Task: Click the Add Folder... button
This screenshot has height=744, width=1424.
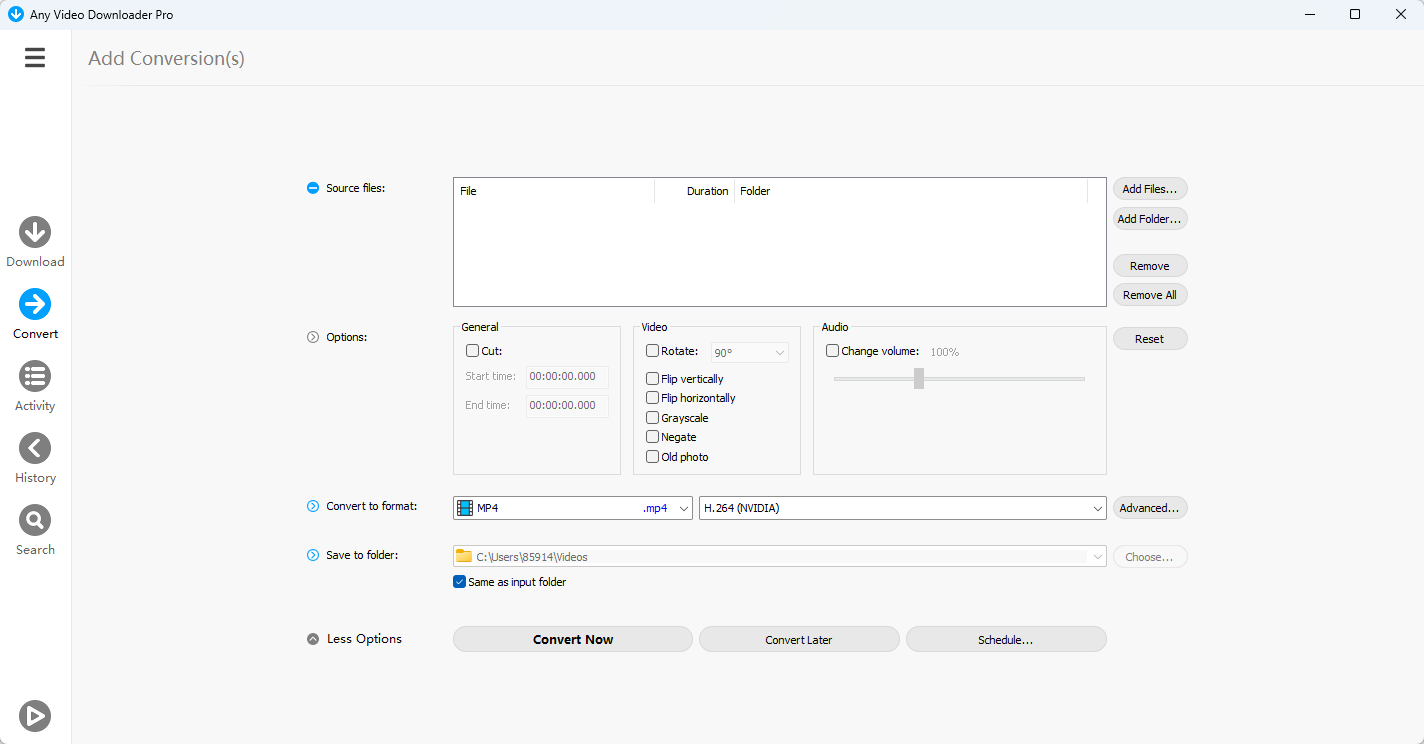Action: (x=1150, y=219)
